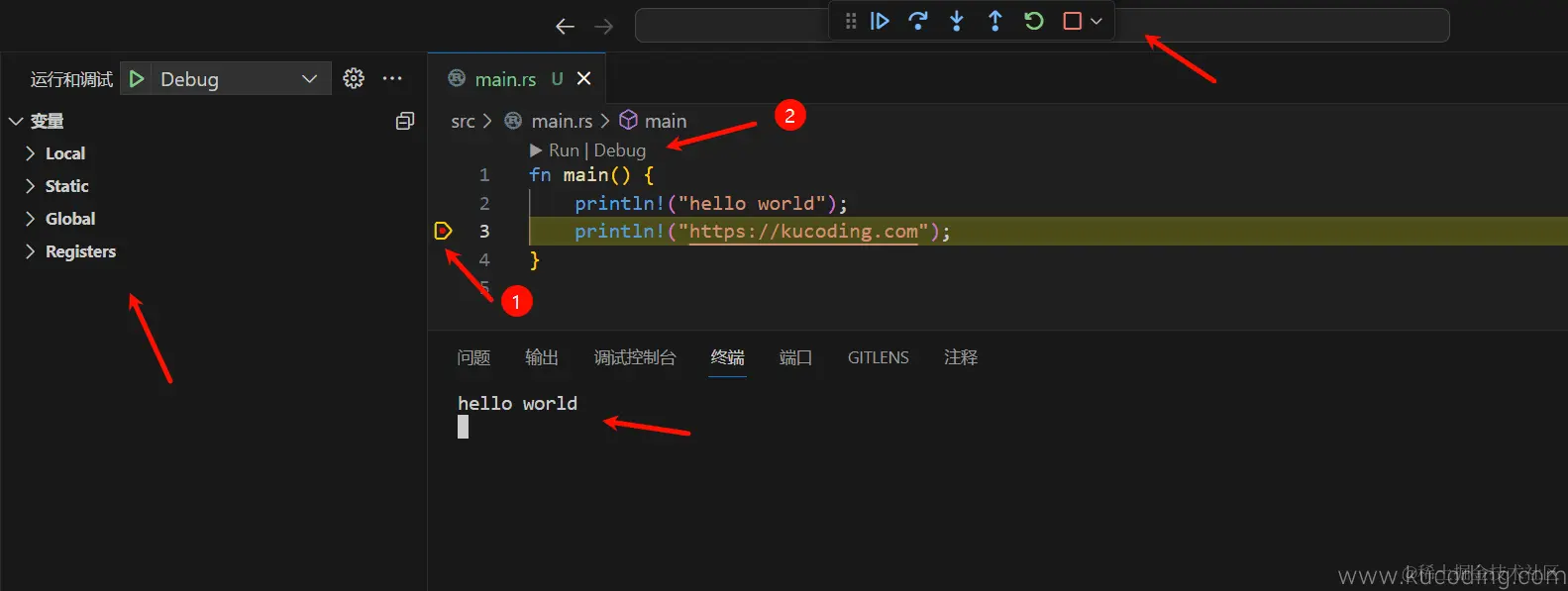Step over the current line
1568x591 pixels.
click(x=918, y=21)
